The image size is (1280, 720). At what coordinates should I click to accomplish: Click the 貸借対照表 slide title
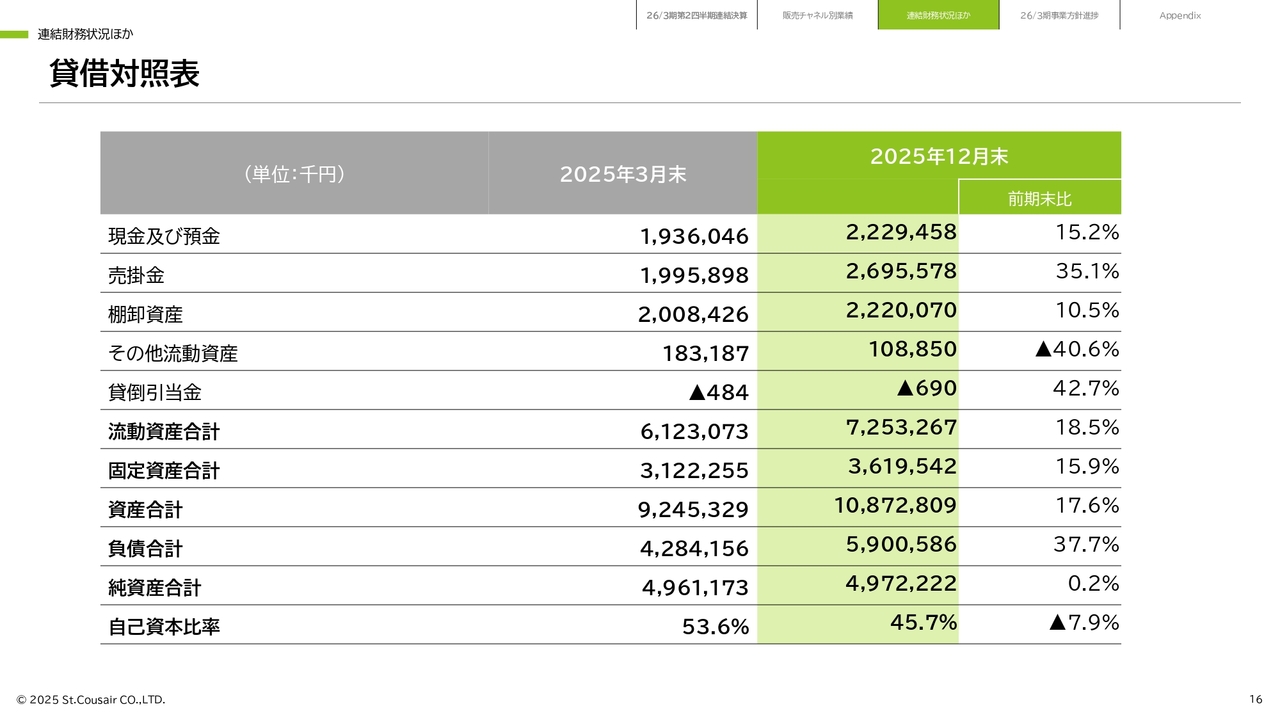pos(124,74)
